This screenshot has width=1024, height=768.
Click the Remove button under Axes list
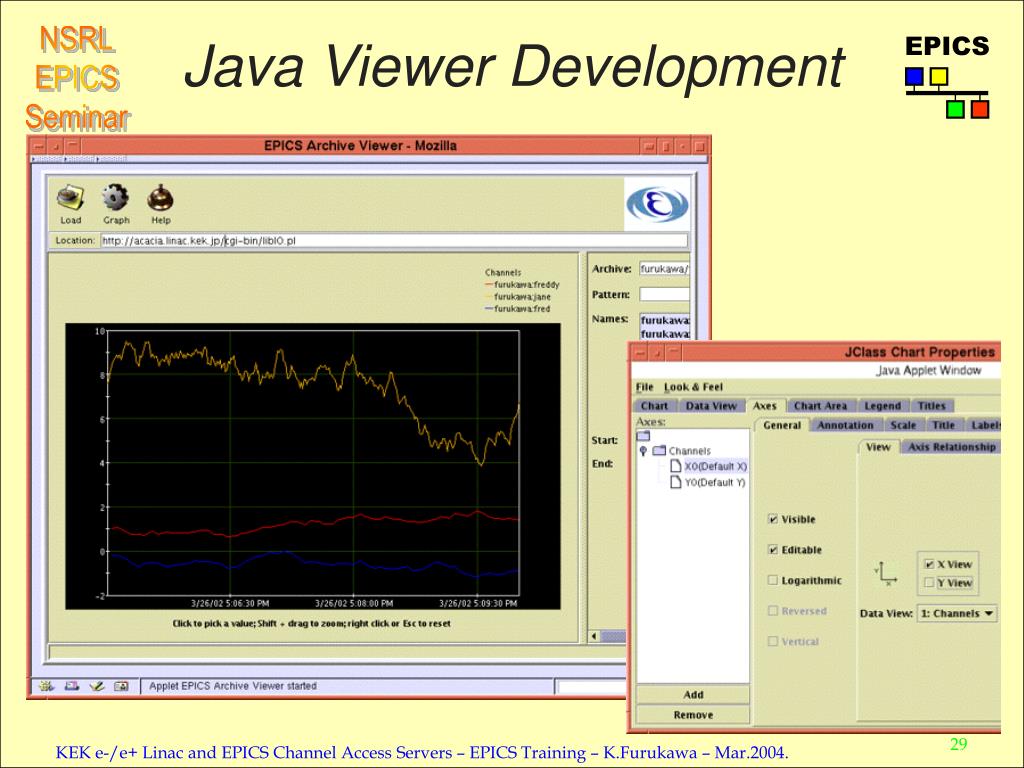(693, 715)
